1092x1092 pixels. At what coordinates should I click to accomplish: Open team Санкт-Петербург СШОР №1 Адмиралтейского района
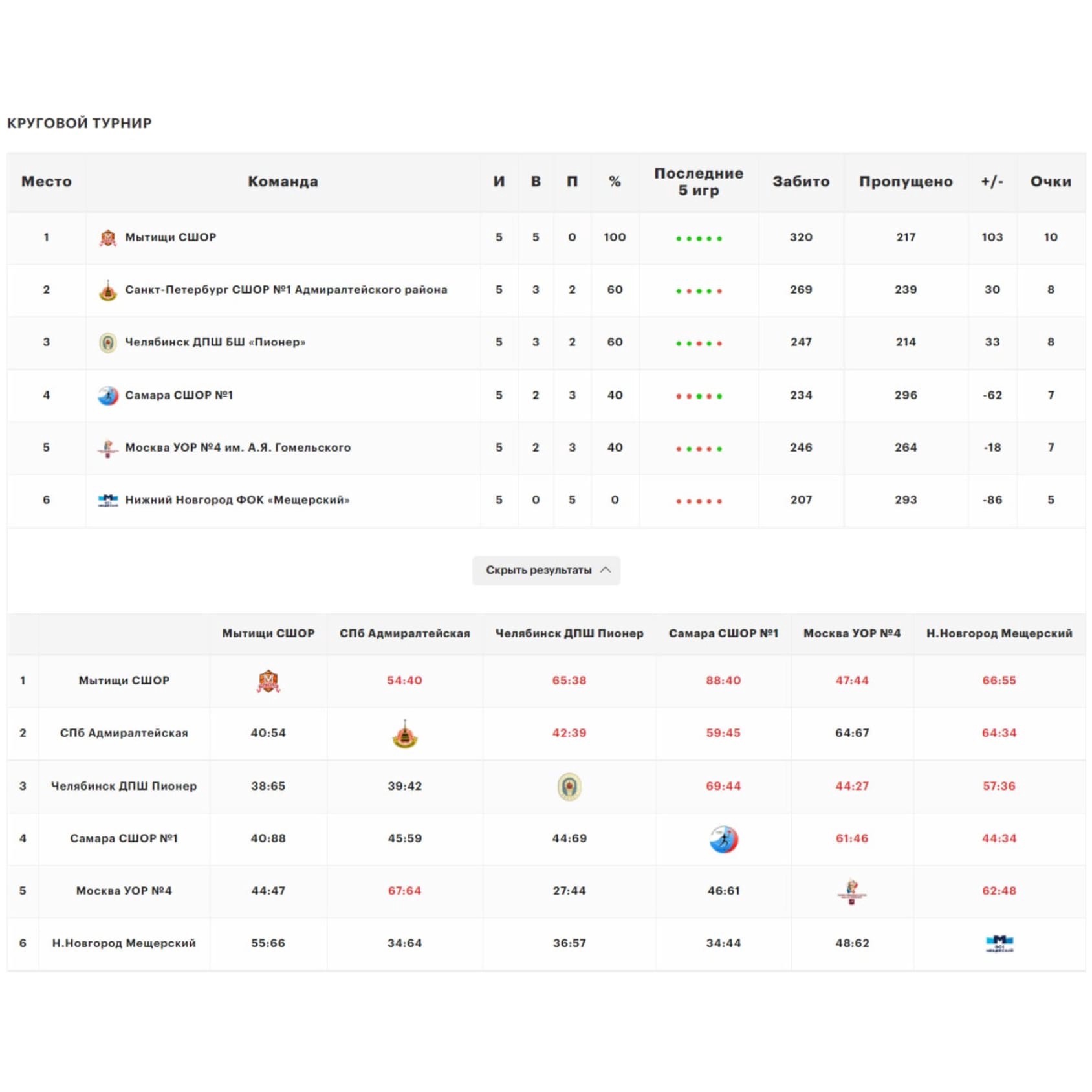286,290
